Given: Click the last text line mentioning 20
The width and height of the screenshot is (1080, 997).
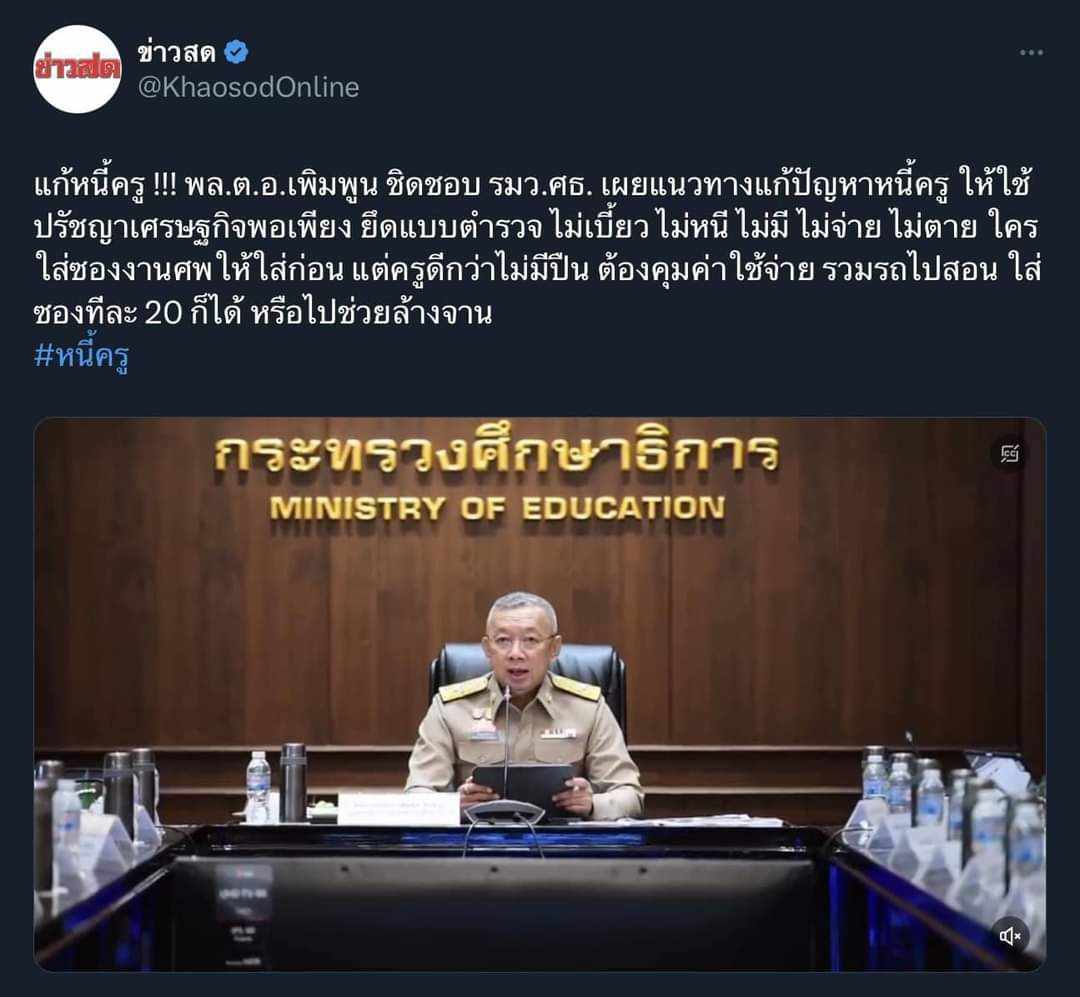Looking at the screenshot, I should click(x=262, y=314).
